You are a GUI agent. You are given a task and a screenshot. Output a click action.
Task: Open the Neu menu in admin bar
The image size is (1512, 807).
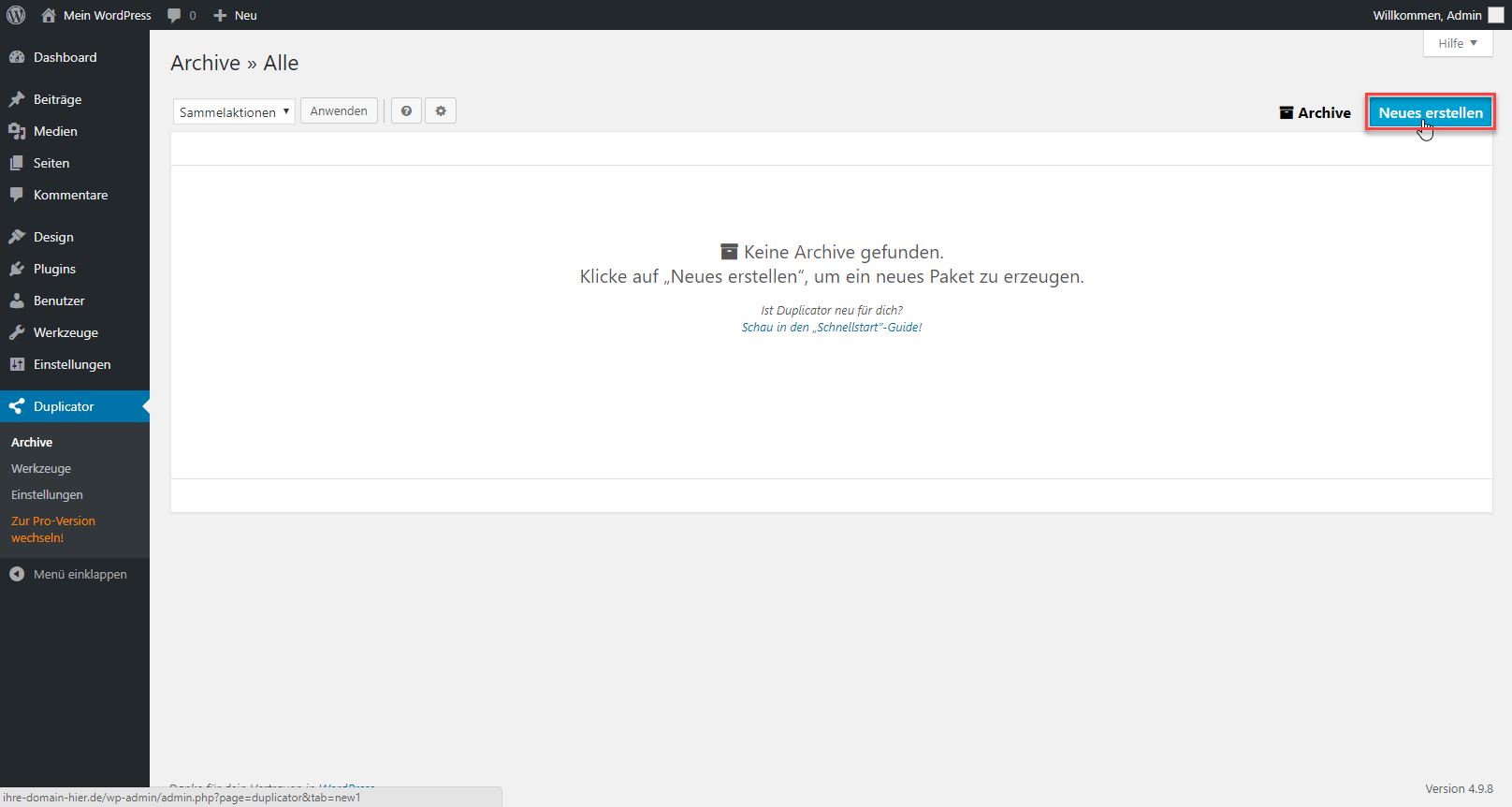236,15
